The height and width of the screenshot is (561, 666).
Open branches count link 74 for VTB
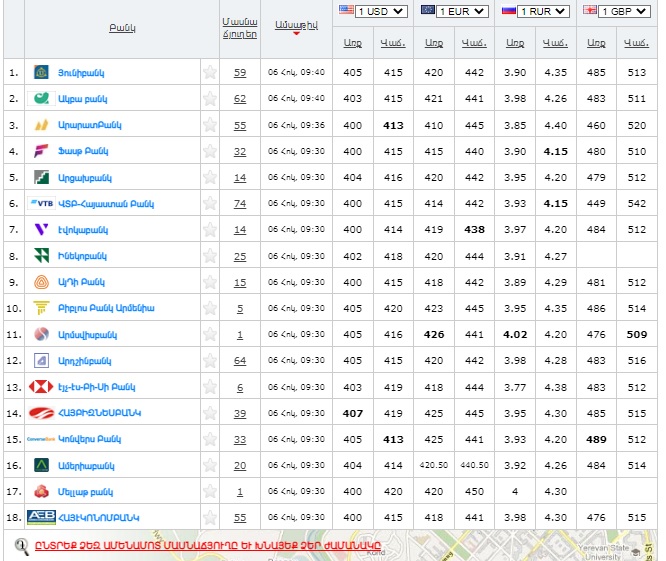click(x=240, y=204)
